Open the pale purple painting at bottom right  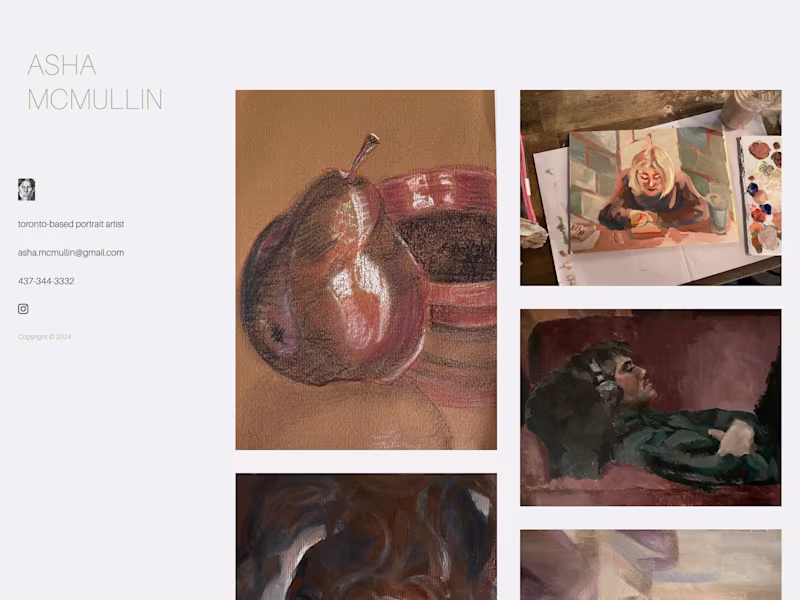pyautogui.click(x=651, y=565)
